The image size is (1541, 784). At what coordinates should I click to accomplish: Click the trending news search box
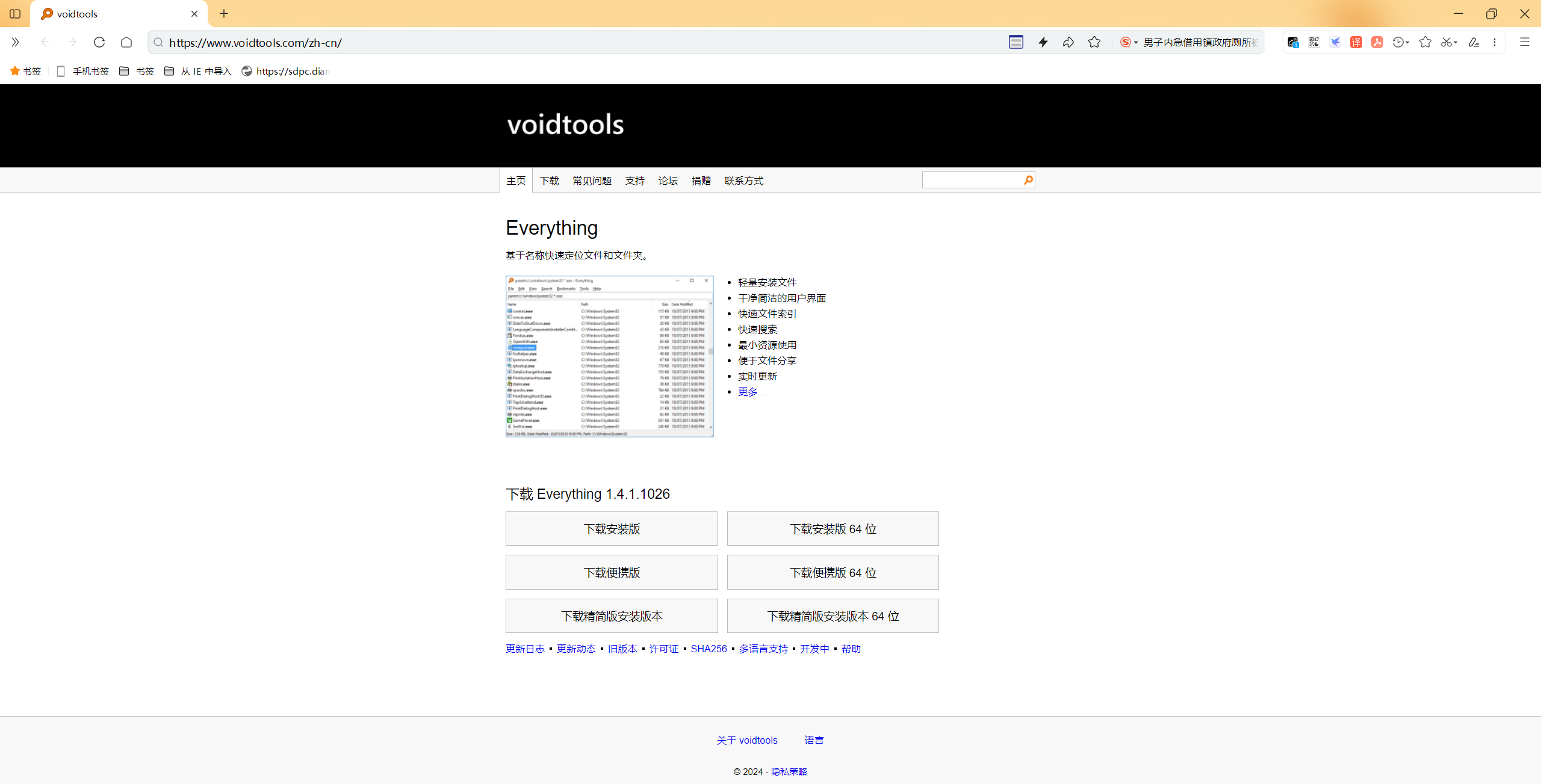pyautogui.click(x=1200, y=42)
